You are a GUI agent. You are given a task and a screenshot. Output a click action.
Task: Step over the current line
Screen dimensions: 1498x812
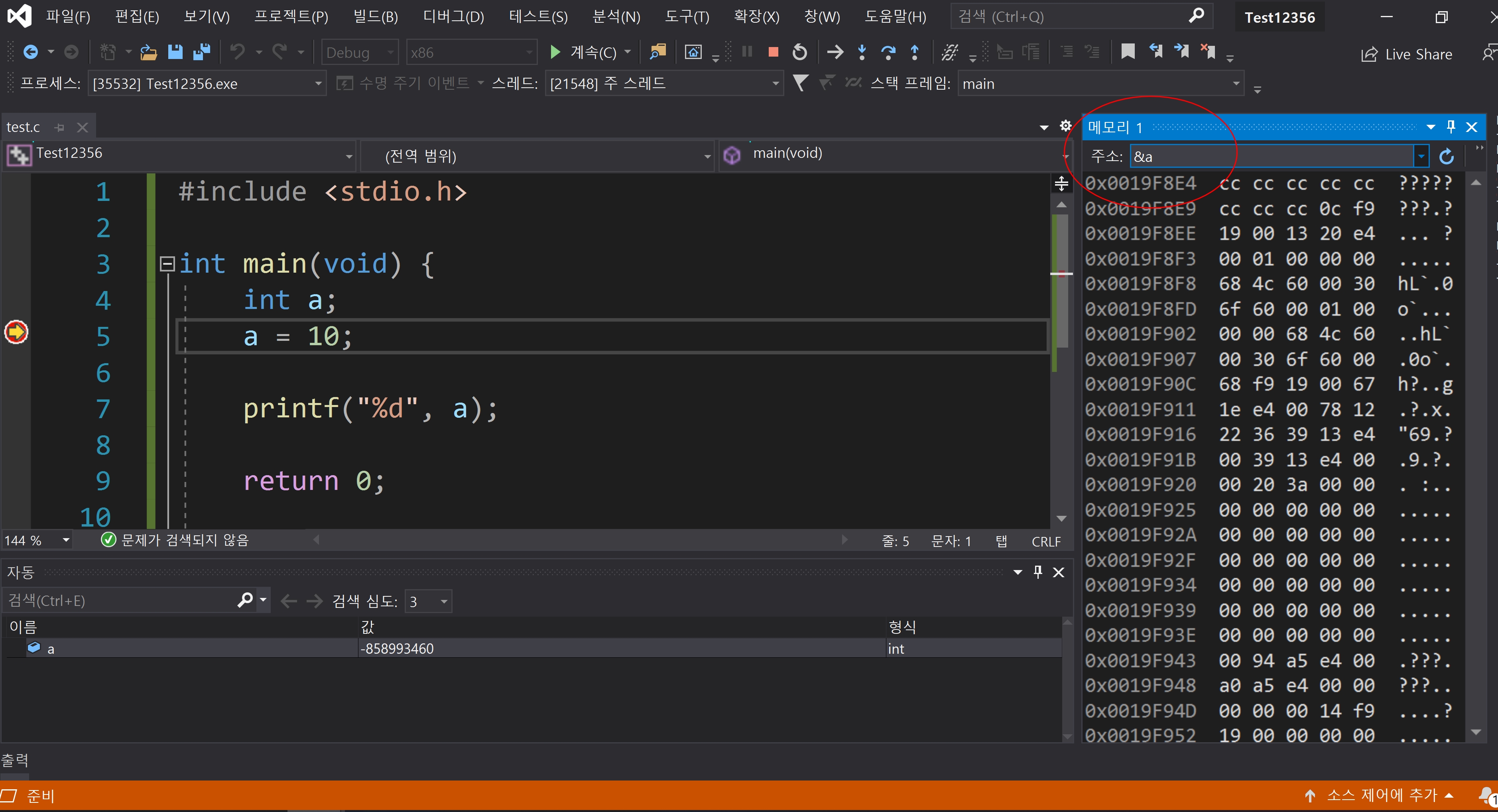pos(888,52)
